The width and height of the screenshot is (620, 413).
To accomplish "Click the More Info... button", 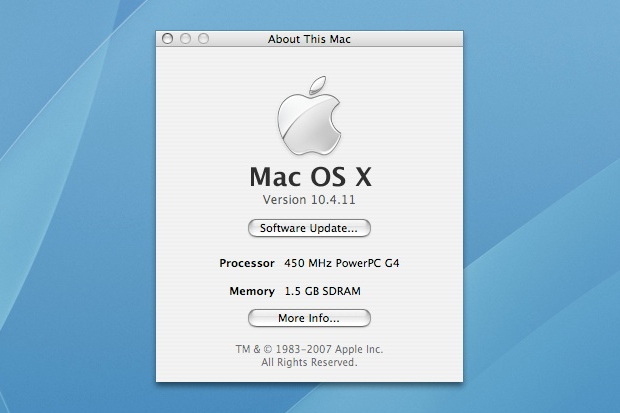I will pyautogui.click(x=309, y=318).
